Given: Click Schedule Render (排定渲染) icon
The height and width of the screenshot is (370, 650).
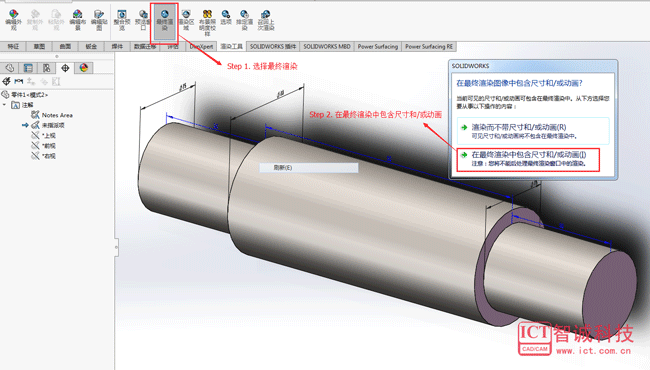Looking at the screenshot, I should [245, 20].
